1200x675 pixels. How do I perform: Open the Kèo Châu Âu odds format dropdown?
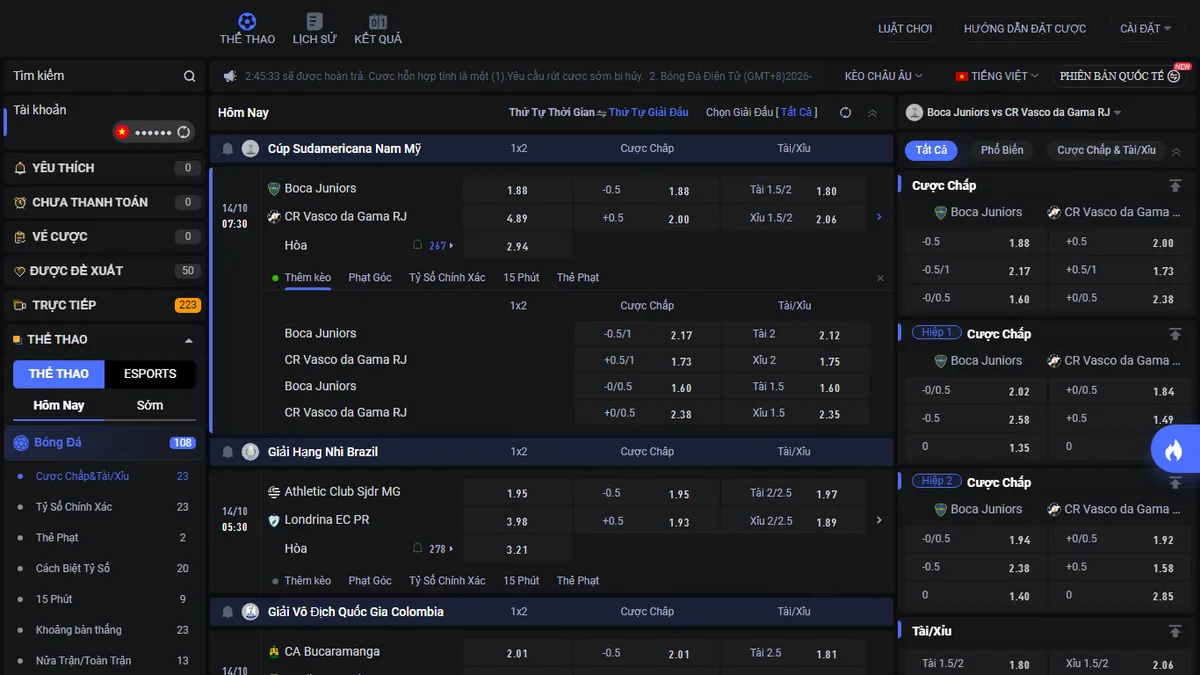tap(884, 76)
